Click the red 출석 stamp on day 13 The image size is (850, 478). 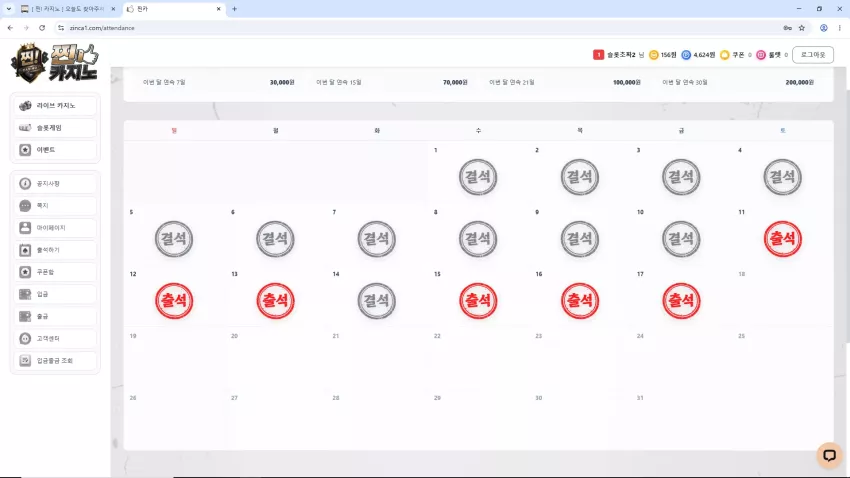(x=275, y=301)
